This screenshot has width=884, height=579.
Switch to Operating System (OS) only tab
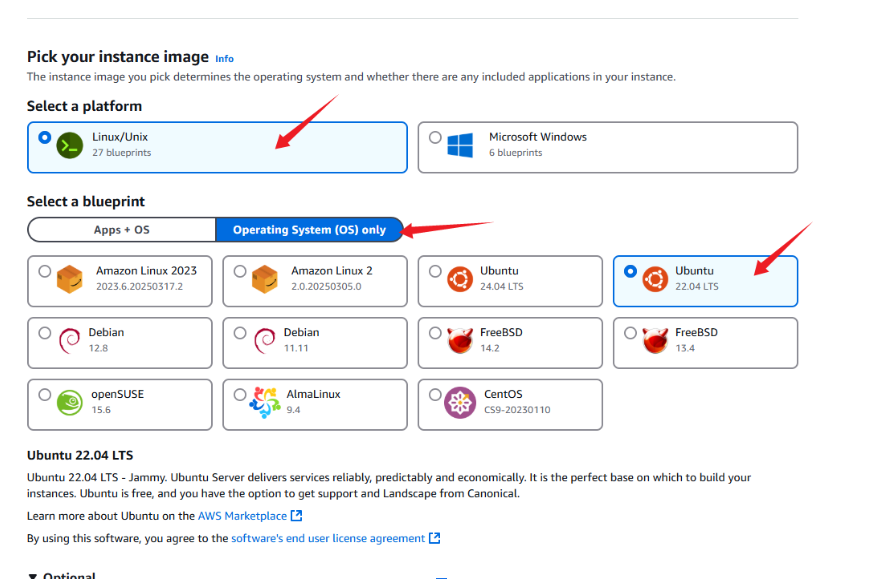[x=310, y=229]
